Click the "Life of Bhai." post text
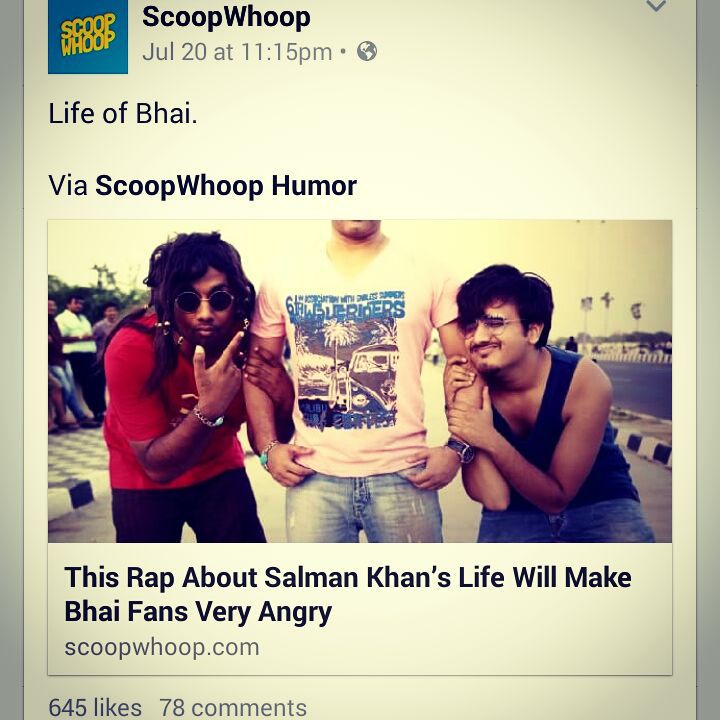The width and height of the screenshot is (720, 720). (x=123, y=113)
